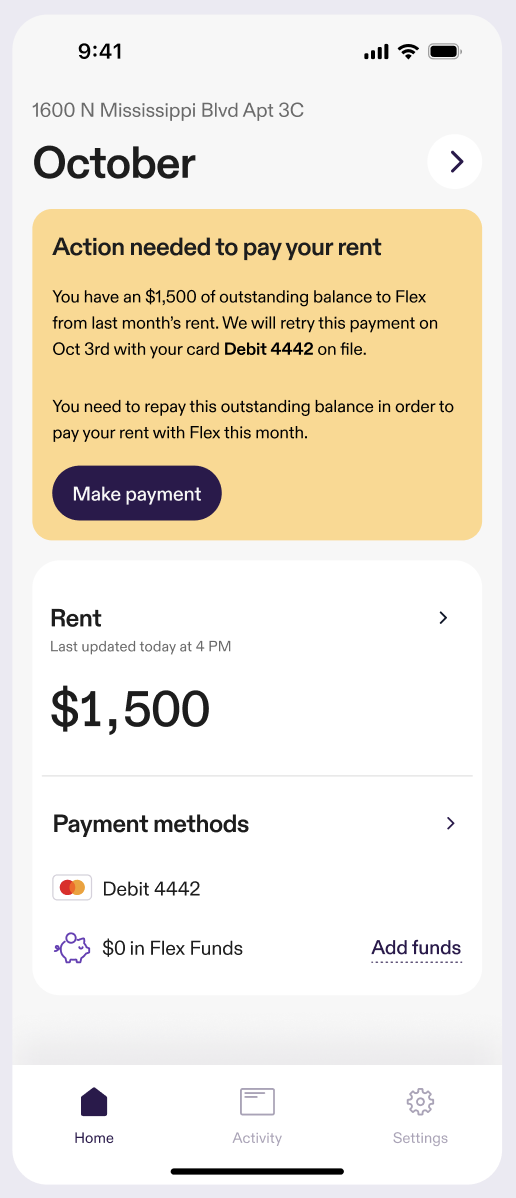Expand Payment methods chevron
Viewport: 516px width, 1198px height.
[451, 824]
